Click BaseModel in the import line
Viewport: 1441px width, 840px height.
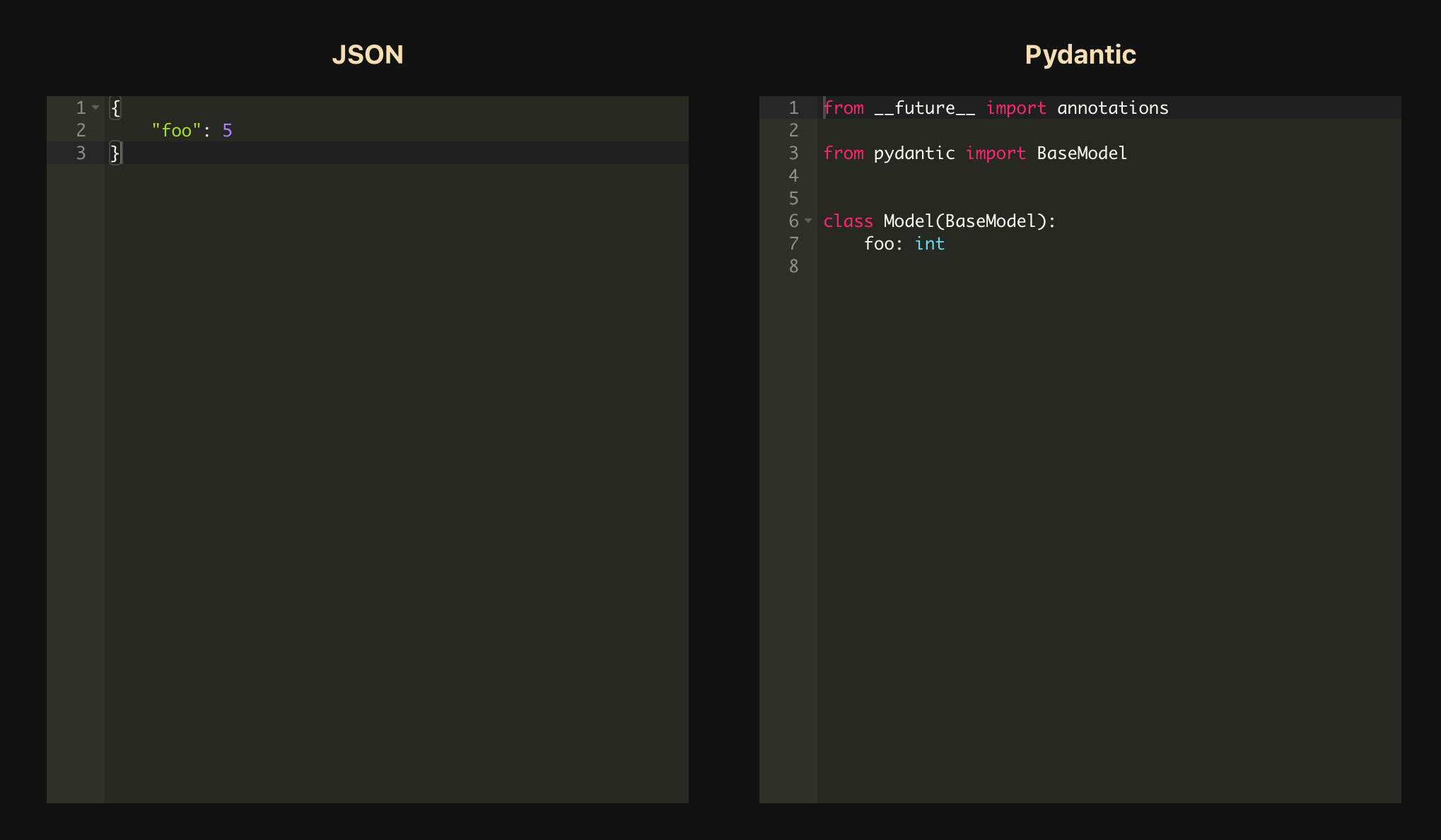pos(1081,153)
